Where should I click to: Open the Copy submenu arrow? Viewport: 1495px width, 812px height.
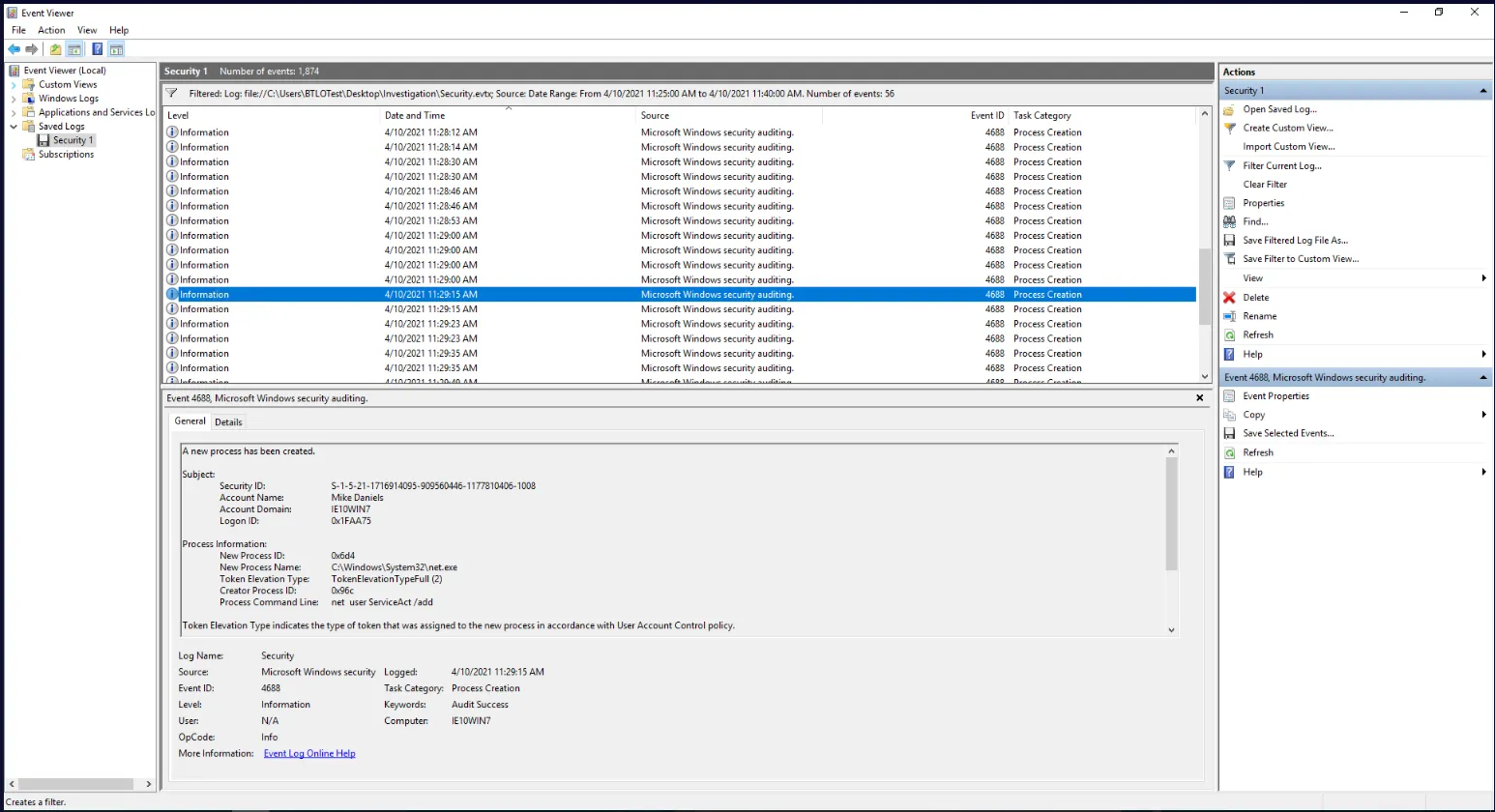pyautogui.click(x=1483, y=415)
